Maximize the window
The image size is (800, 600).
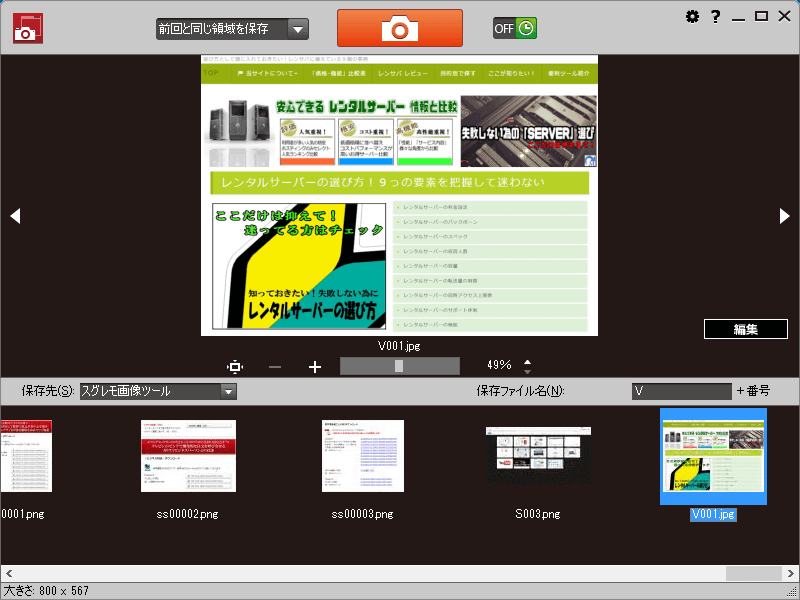tap(761, 16)
